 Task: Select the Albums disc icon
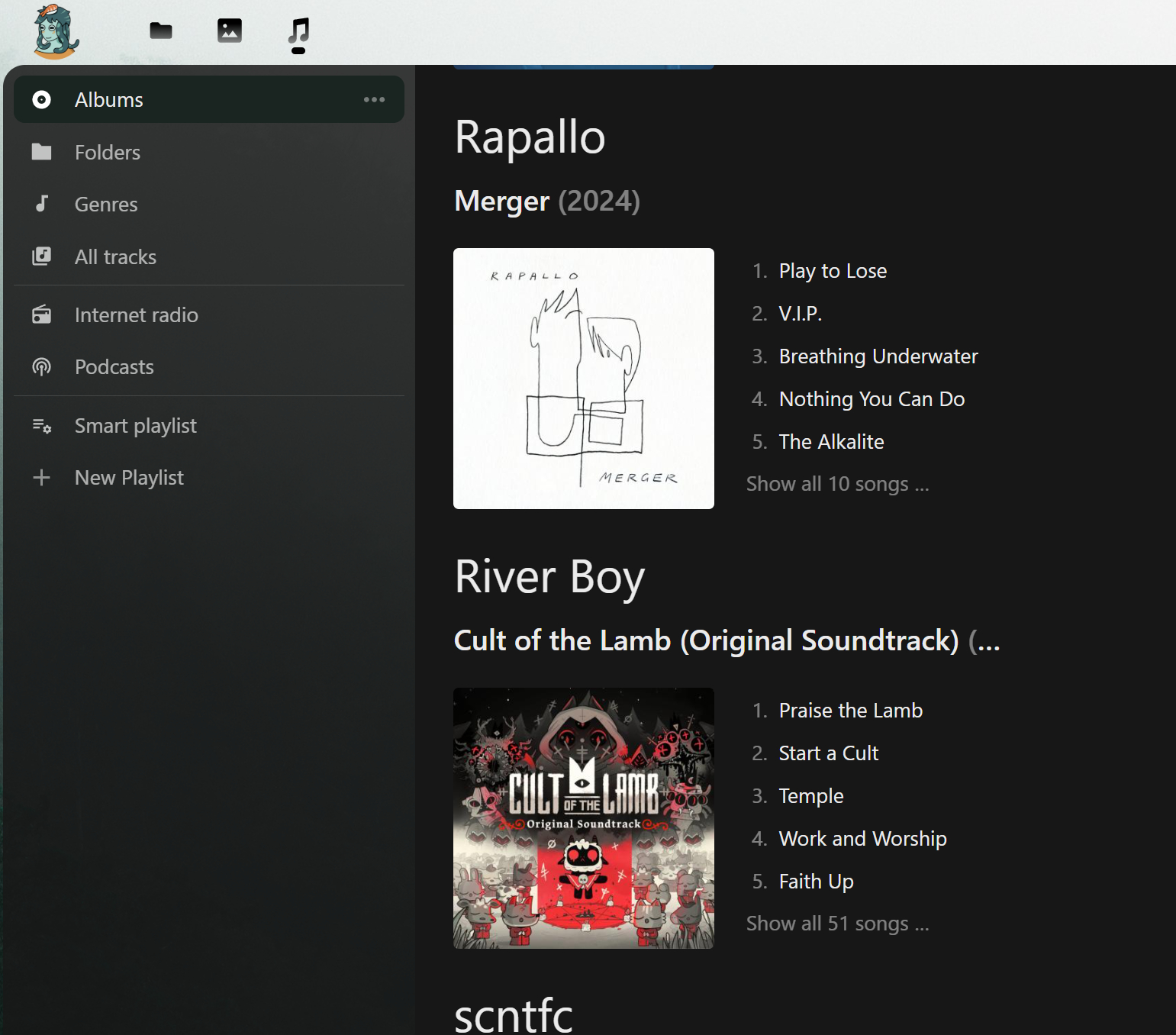coord(42,100)
